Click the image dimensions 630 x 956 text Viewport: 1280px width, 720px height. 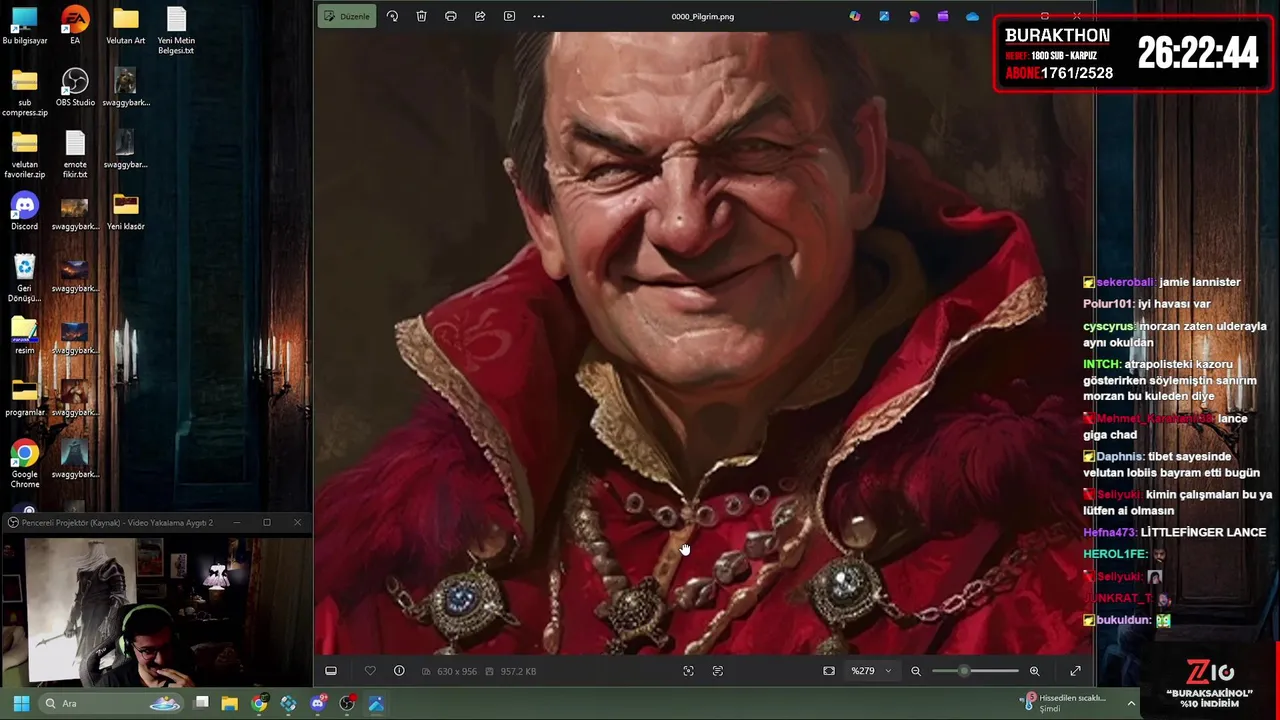point(456,671)
